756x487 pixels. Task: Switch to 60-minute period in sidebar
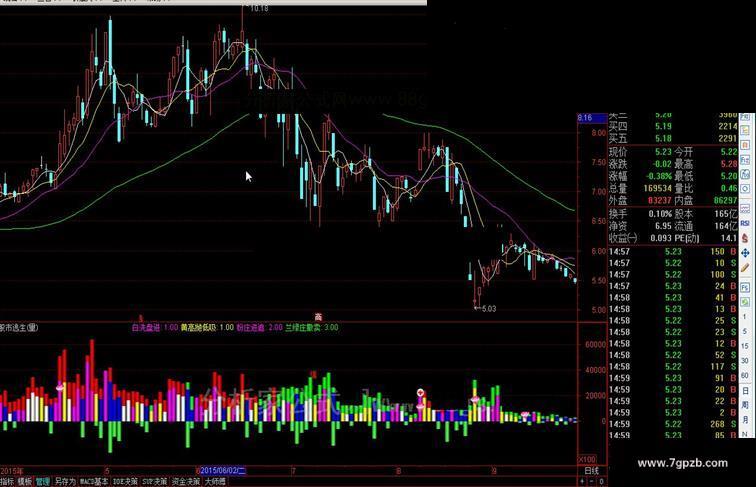pyautogui.click(x=745, y=375)
